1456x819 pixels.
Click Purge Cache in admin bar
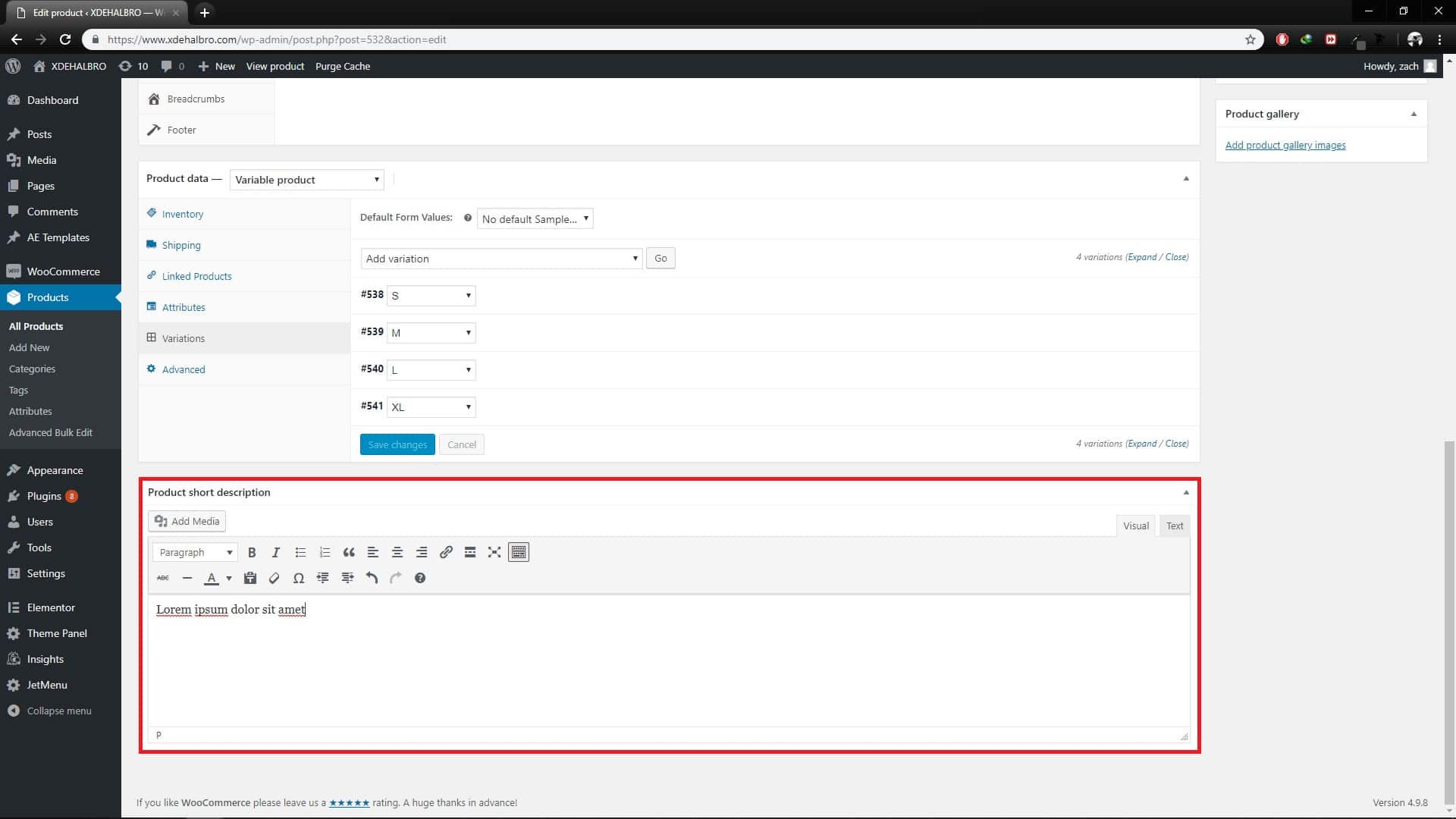(343, 66)
